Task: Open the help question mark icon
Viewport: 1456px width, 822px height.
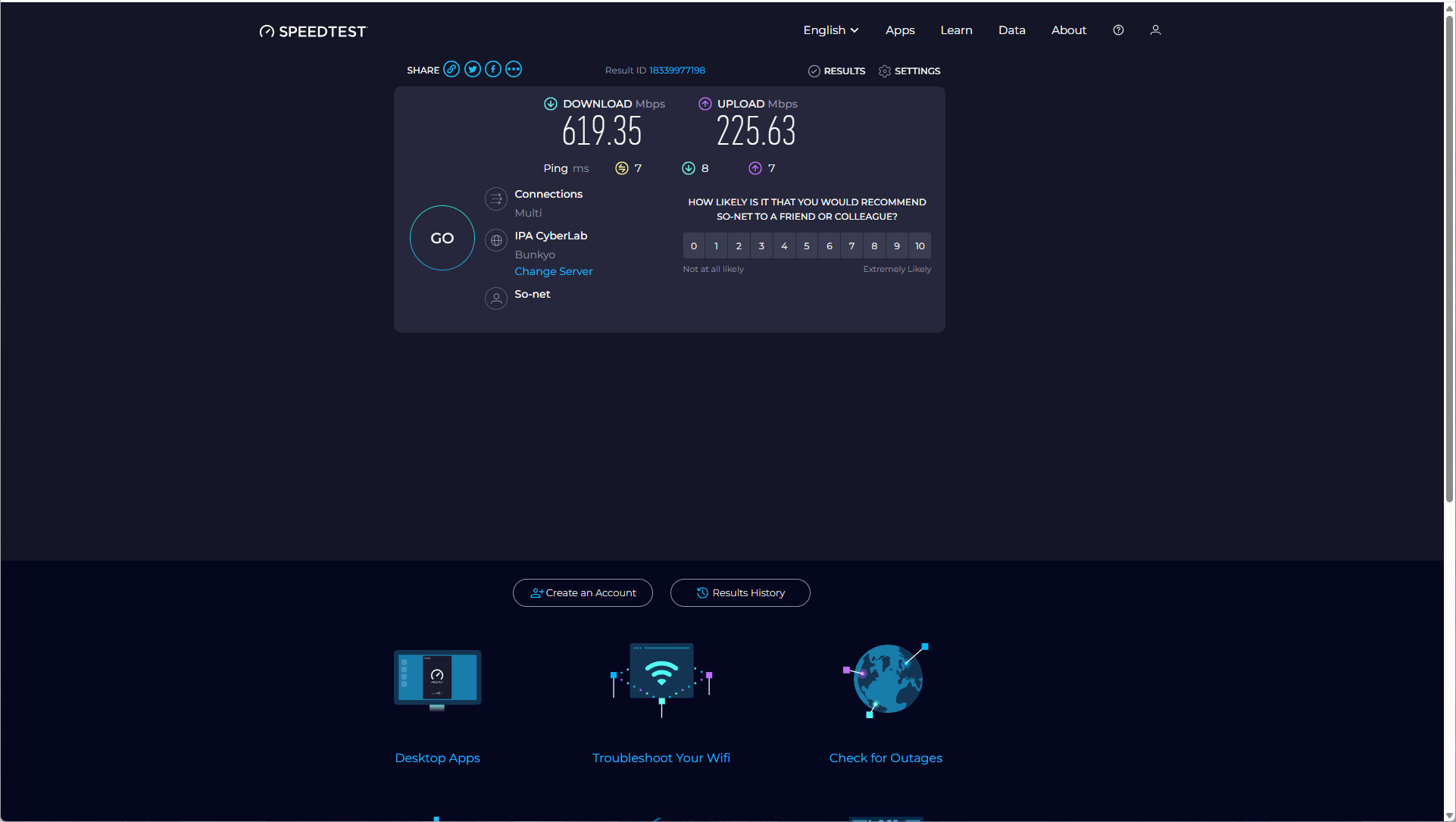Action: pyautogui.click(x=1118, y=30)
